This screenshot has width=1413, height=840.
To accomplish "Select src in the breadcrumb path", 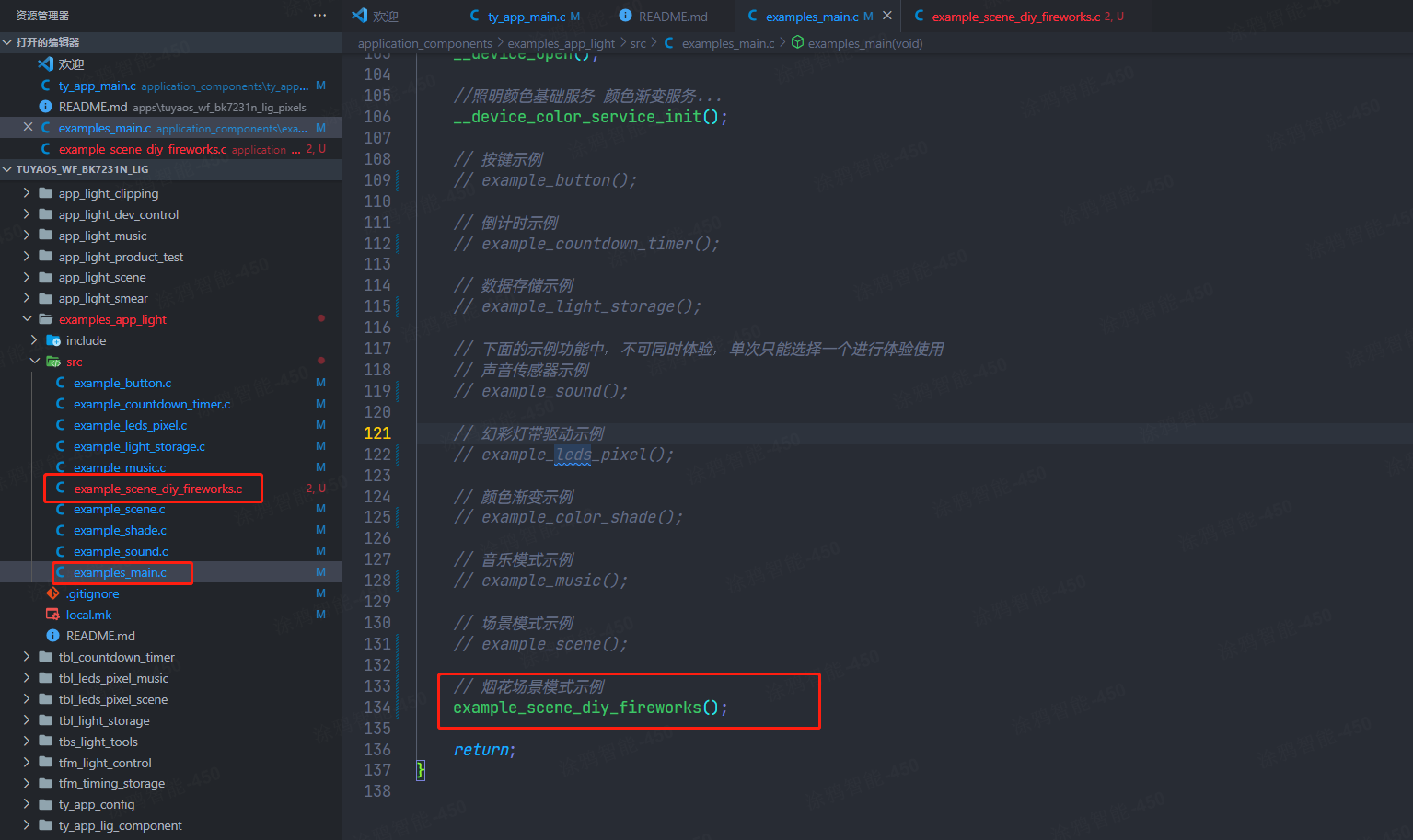I will (x=638, y=43).
